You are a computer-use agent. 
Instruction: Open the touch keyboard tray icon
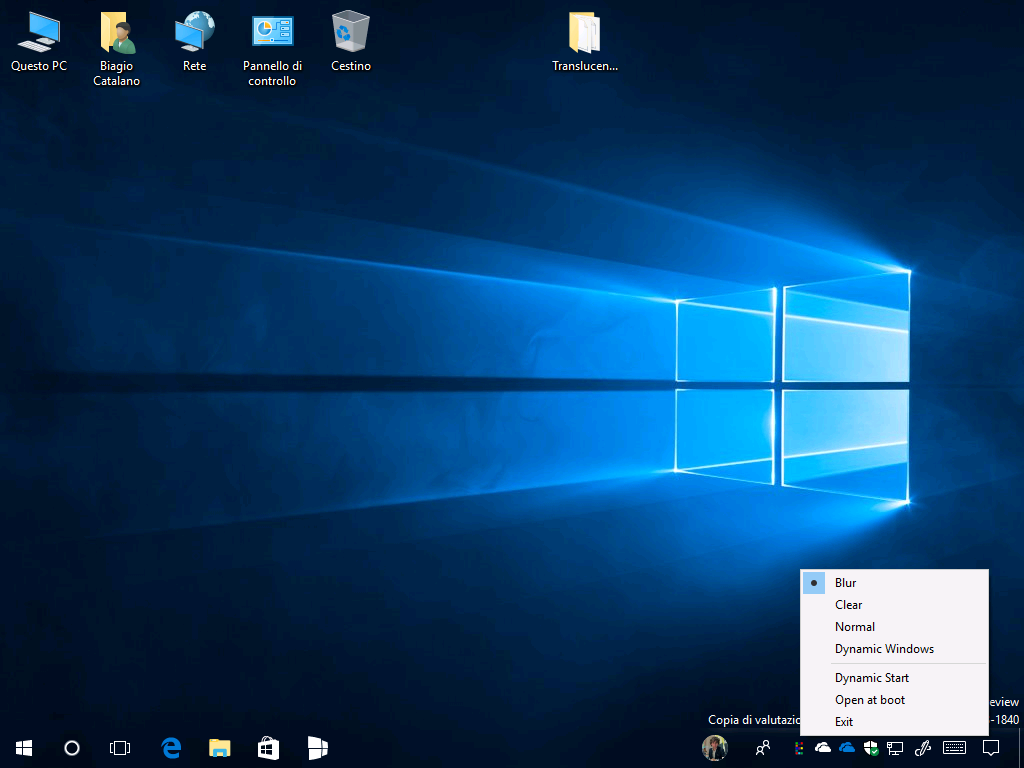tap(955, 748)
